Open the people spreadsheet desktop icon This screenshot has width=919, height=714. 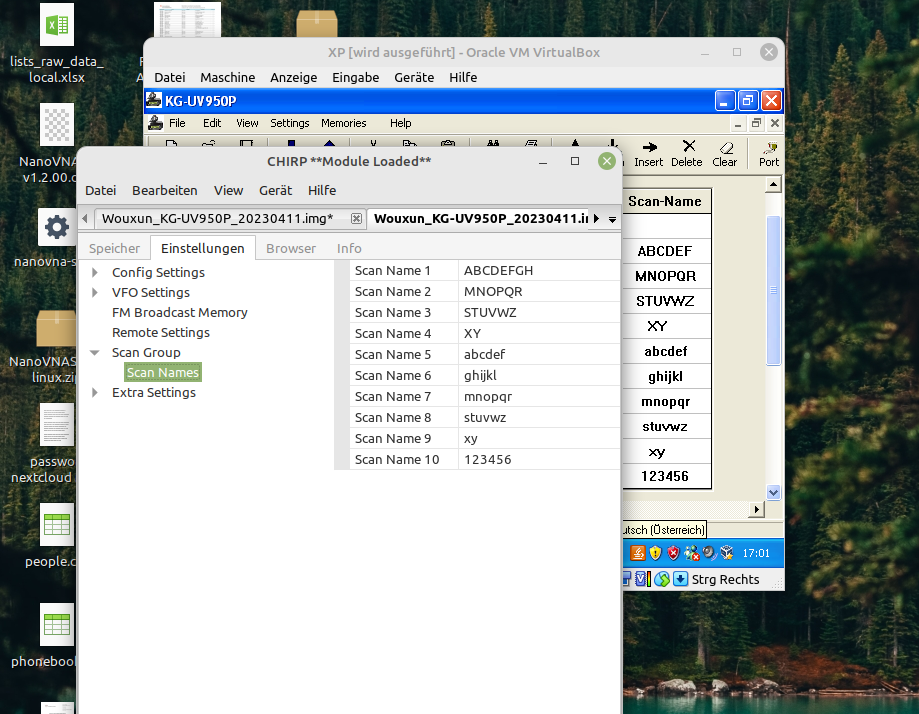tap(57, 524)
